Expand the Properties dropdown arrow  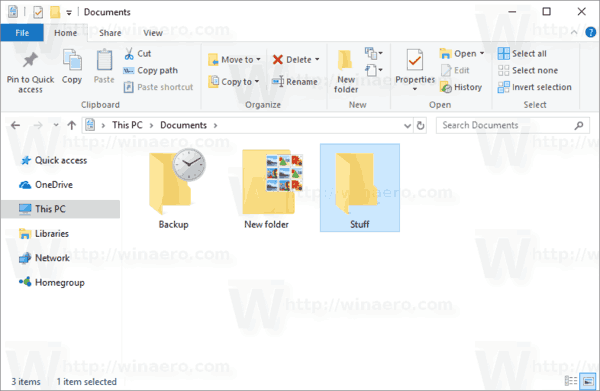coord(415,90)
